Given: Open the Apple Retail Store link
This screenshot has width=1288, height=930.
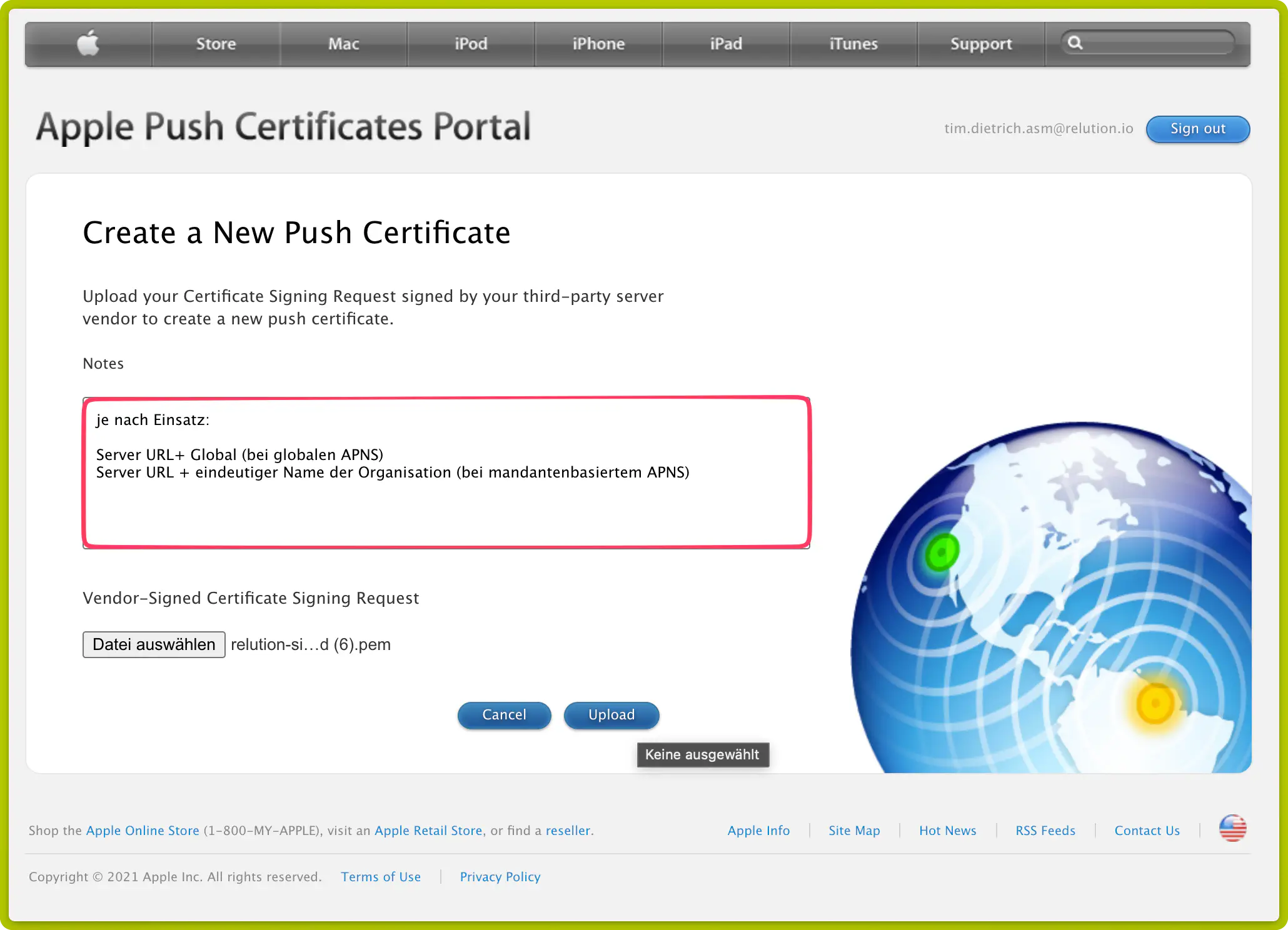Looking at the screenshot, I should coord(428,831).
